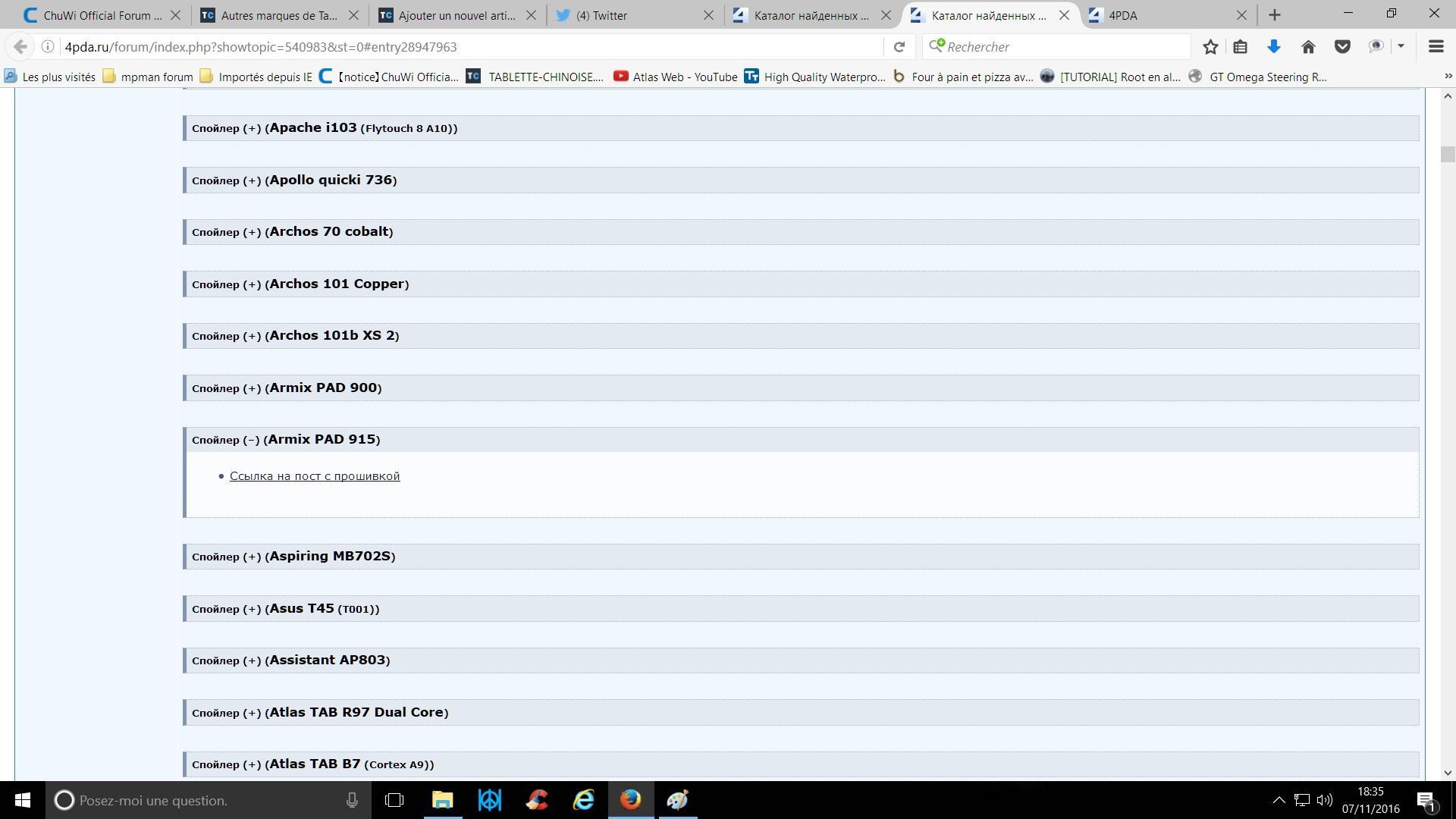The width and height of the screenshot is (1456, 819).
Task: Click the Cortana microphone icon
Action: pos(352,800)
